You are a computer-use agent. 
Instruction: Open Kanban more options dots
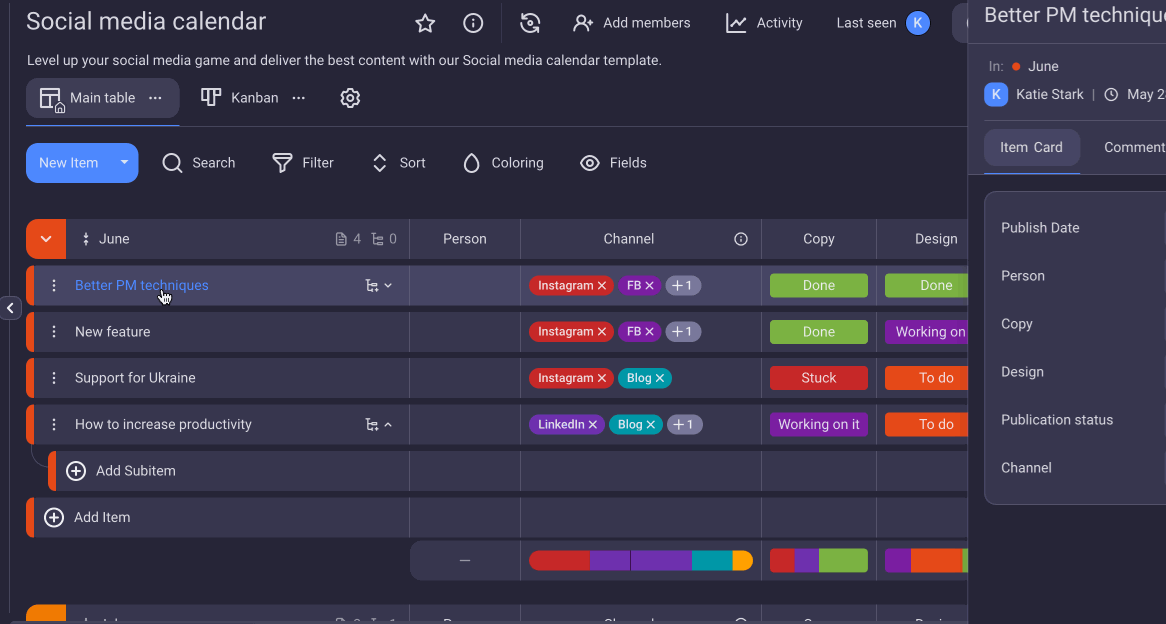pos(298,97)
